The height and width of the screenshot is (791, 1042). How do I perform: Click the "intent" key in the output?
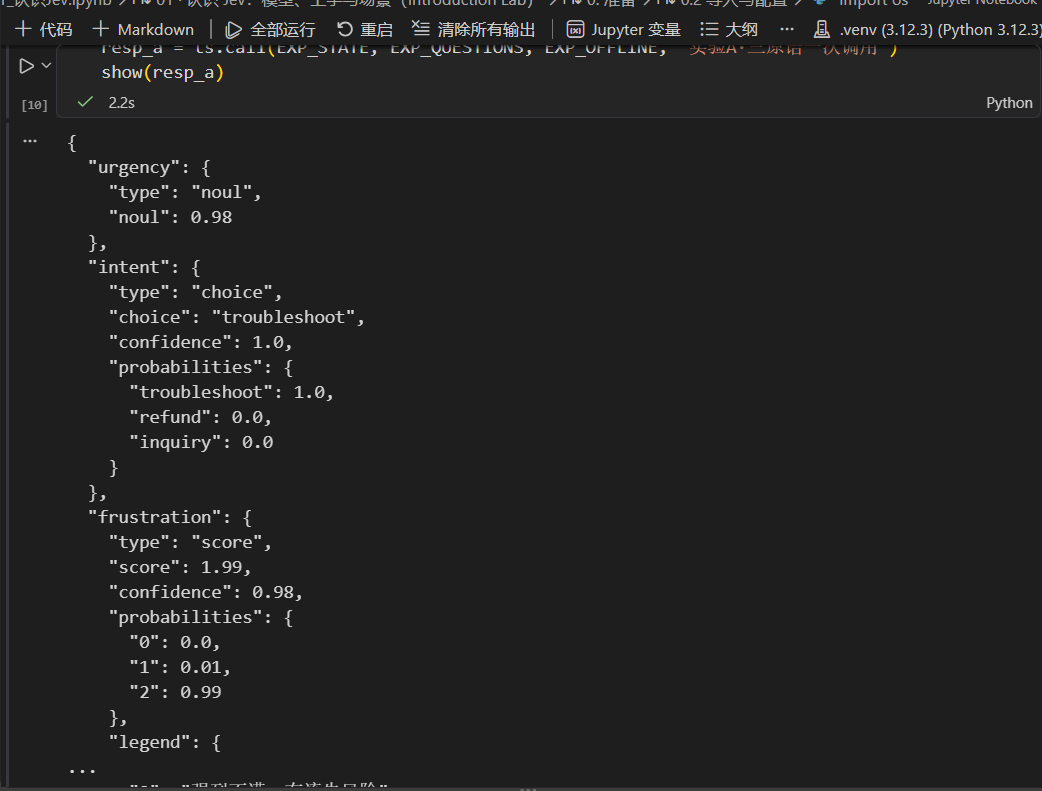pyautogui.click(x=129, y=267)
